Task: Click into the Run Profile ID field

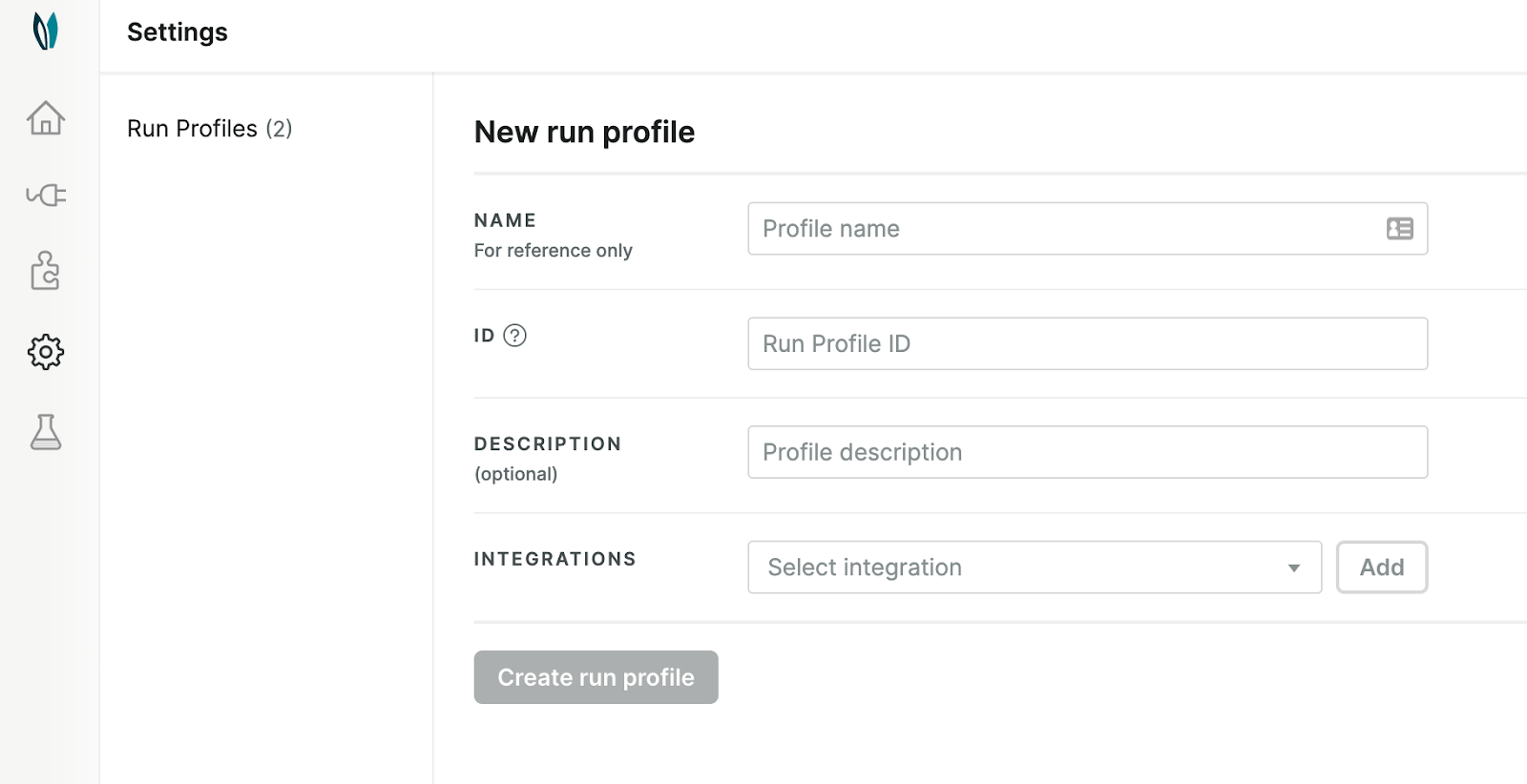Action: click(1087, 344)
